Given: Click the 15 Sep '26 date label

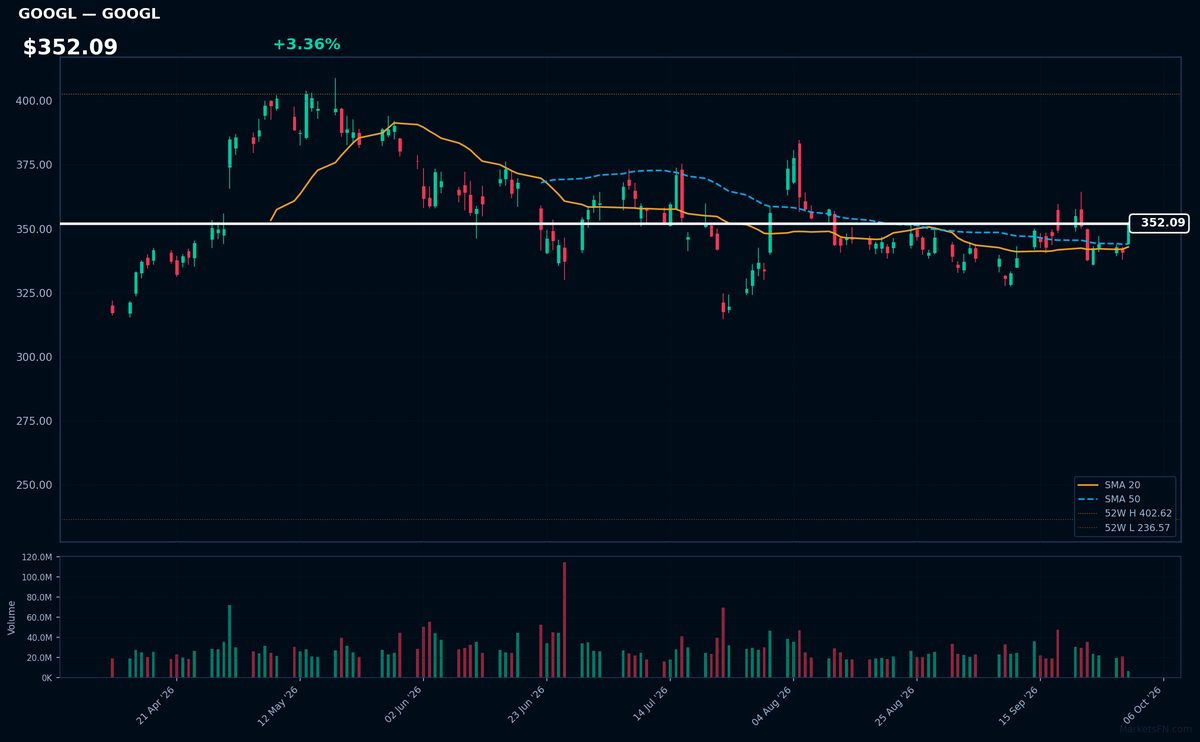Looking at the screenshot, I should click(x=1020, y=706).
